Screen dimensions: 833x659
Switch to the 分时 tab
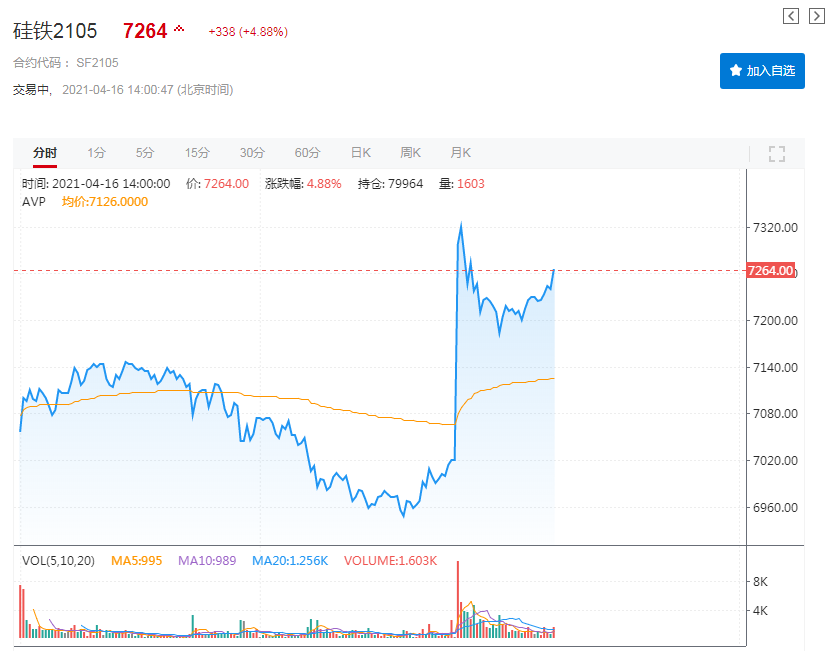pyautogui.click(x=45, y=153)
